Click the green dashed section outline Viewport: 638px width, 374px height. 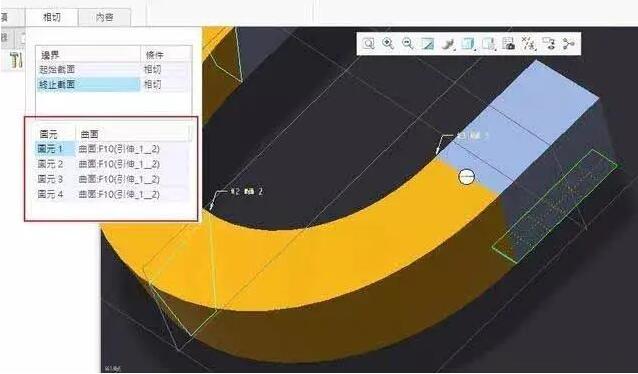(x=555, y=206)
